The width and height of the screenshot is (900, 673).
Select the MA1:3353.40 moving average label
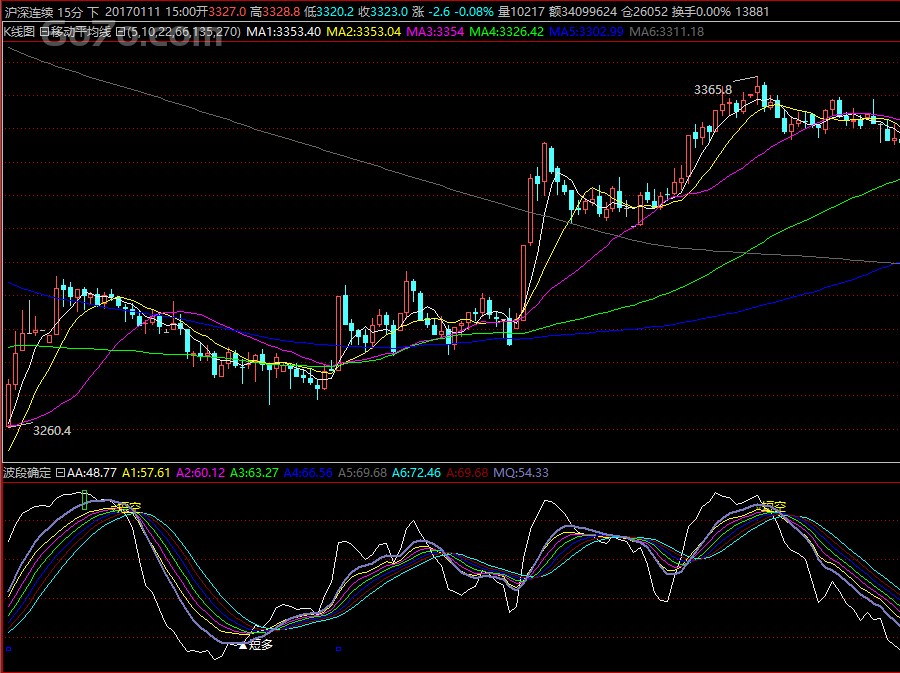(284, 32)
